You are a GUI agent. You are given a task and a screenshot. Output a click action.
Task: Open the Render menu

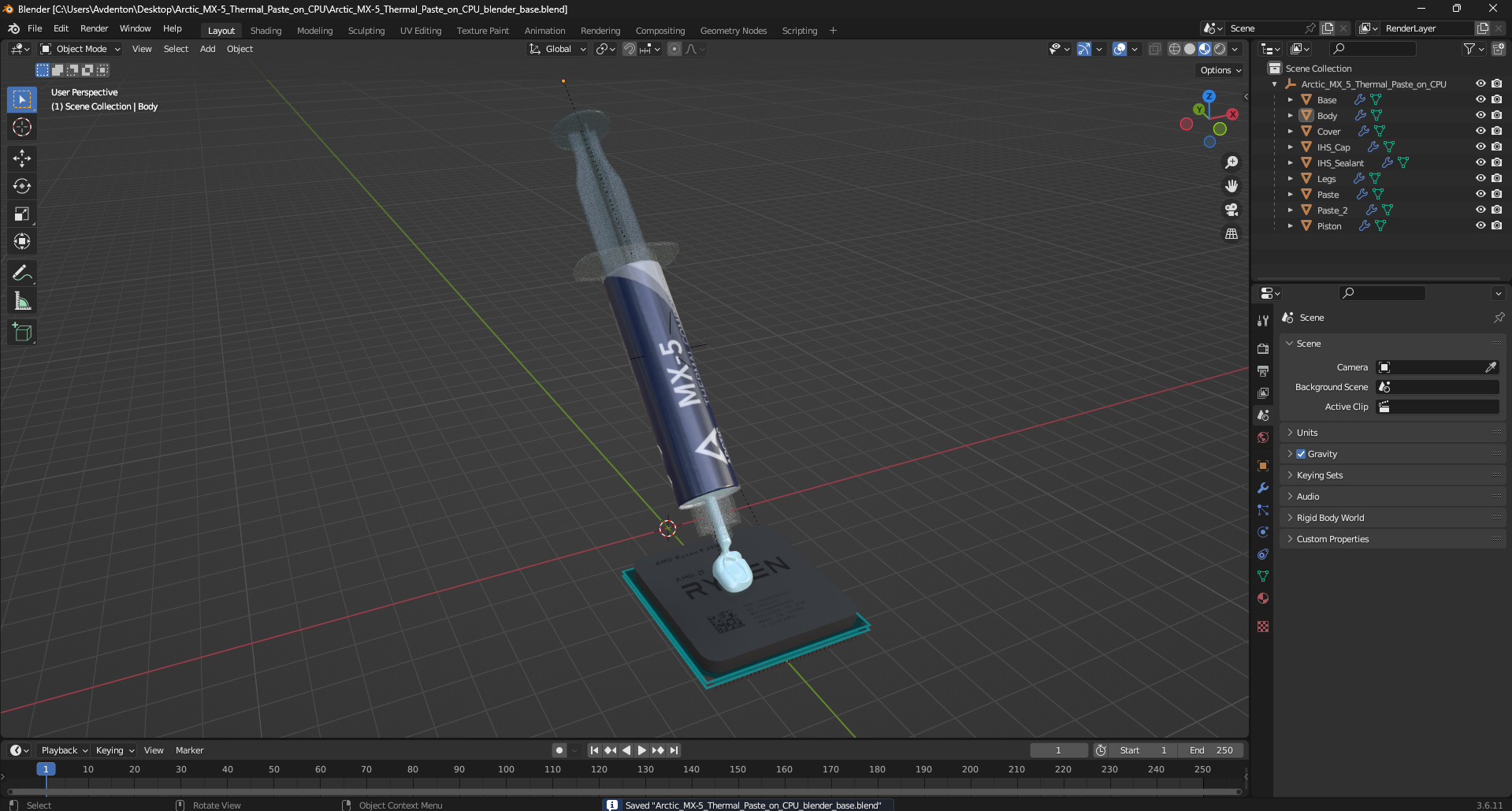click(x=94, y=28)
